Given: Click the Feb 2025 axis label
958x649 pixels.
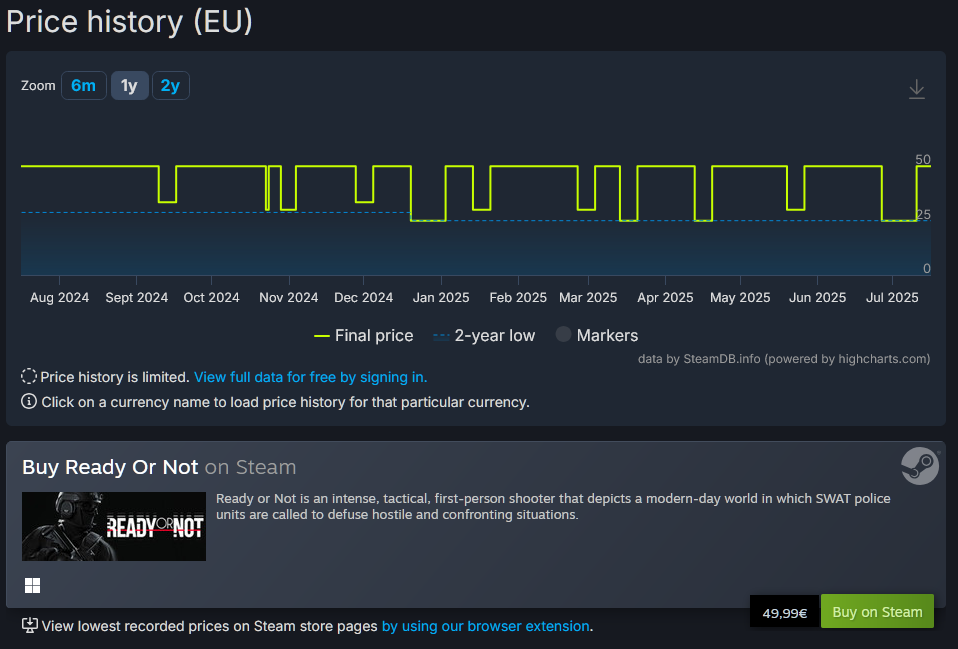Looking at the screenshot, I should [518, 298].
